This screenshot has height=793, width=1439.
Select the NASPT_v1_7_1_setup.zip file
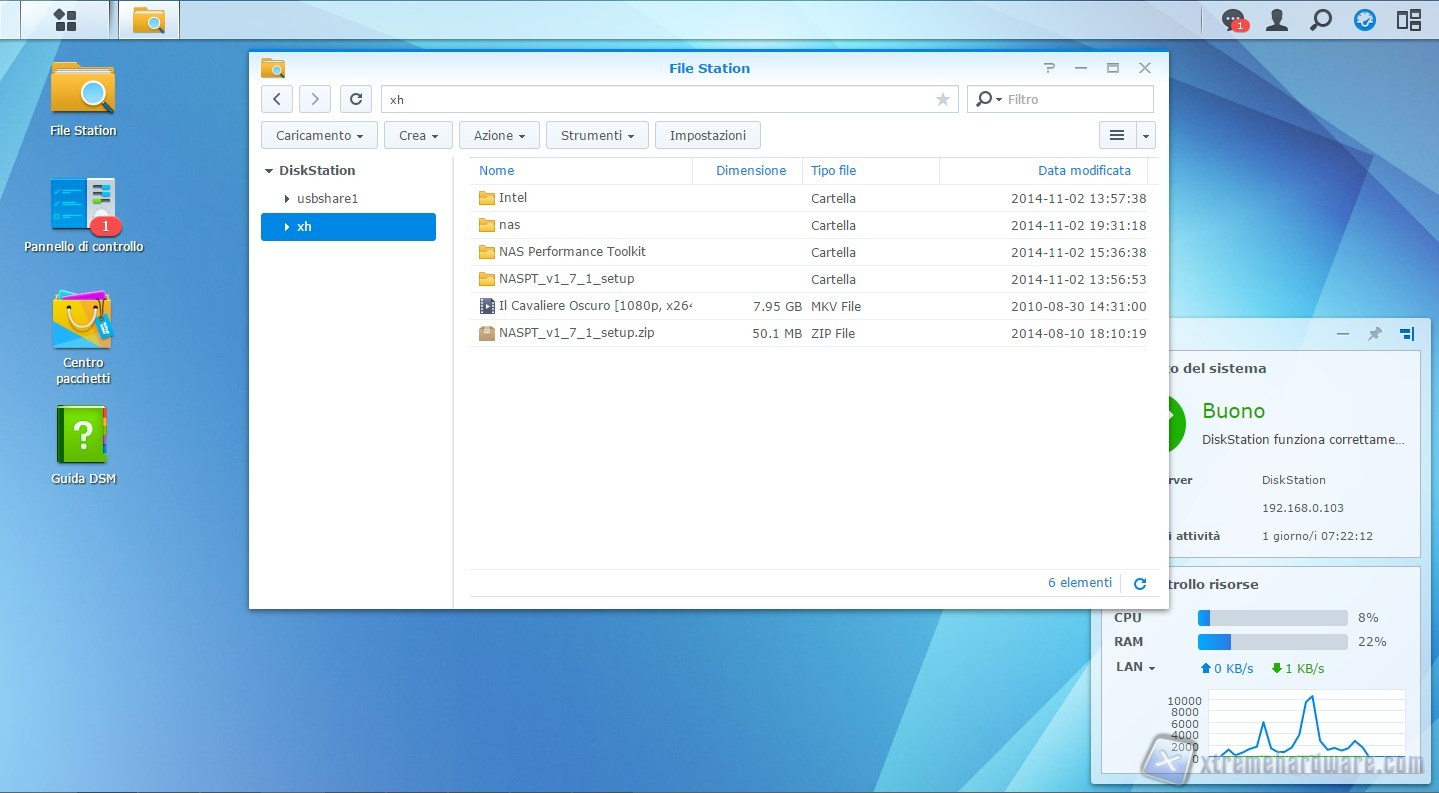point(576,333)
